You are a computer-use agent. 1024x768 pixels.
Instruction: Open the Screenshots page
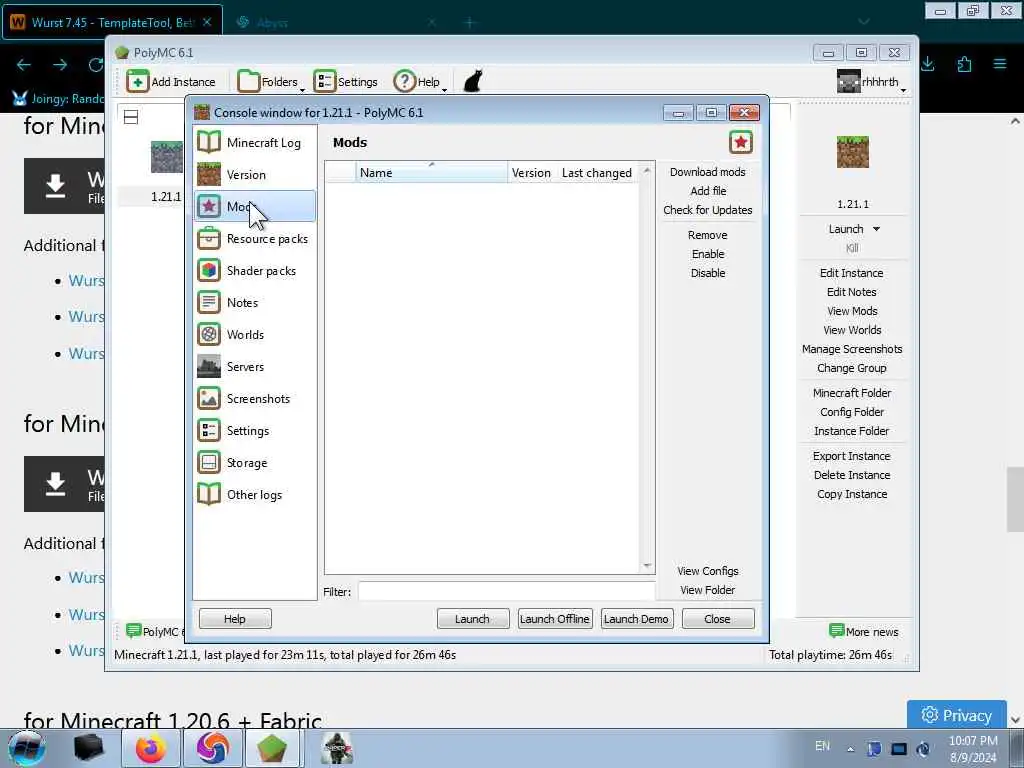pos(255,398)
